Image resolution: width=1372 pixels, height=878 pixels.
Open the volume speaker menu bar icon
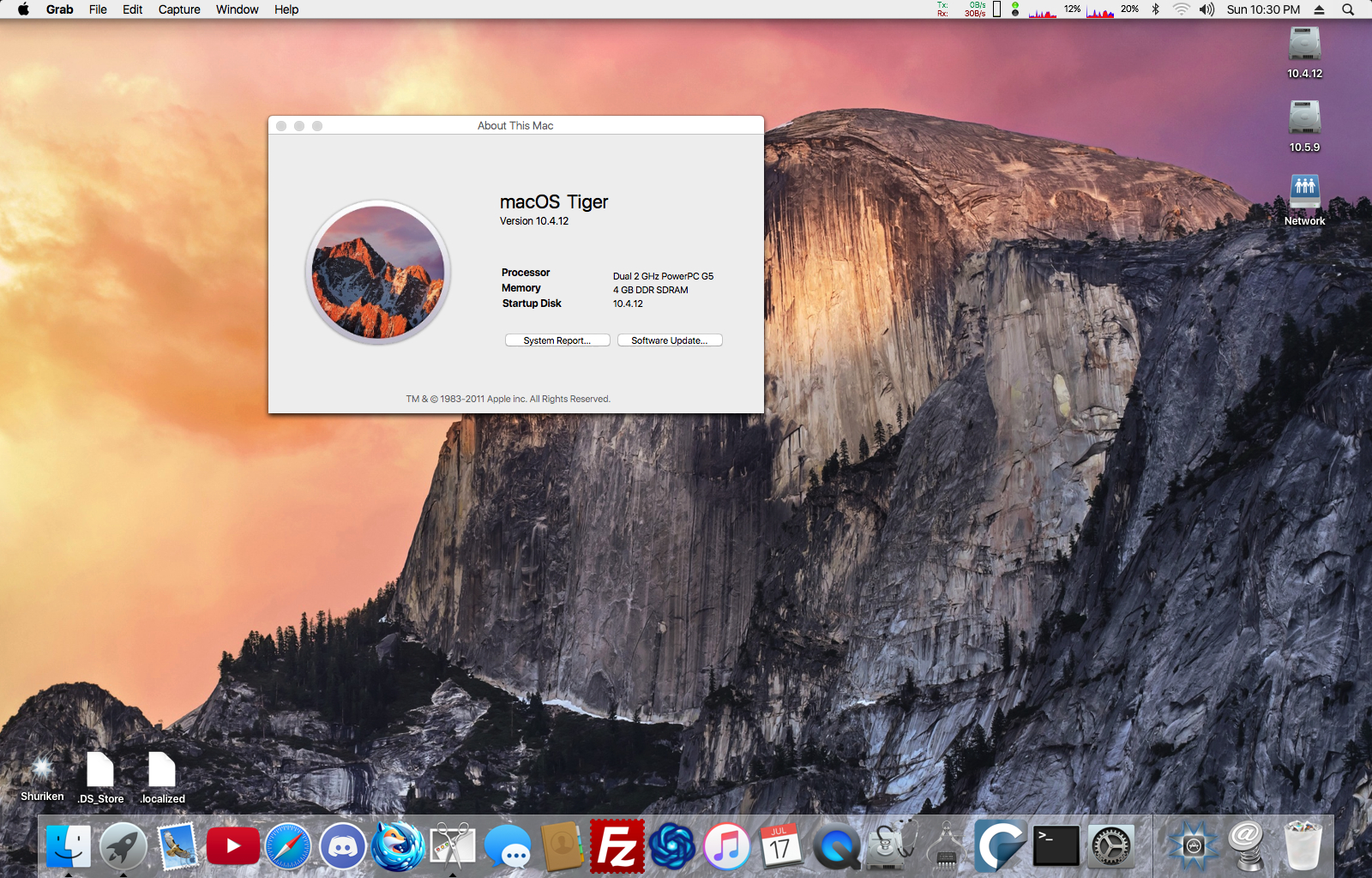pyautogui.click(x=1207, y=9)
